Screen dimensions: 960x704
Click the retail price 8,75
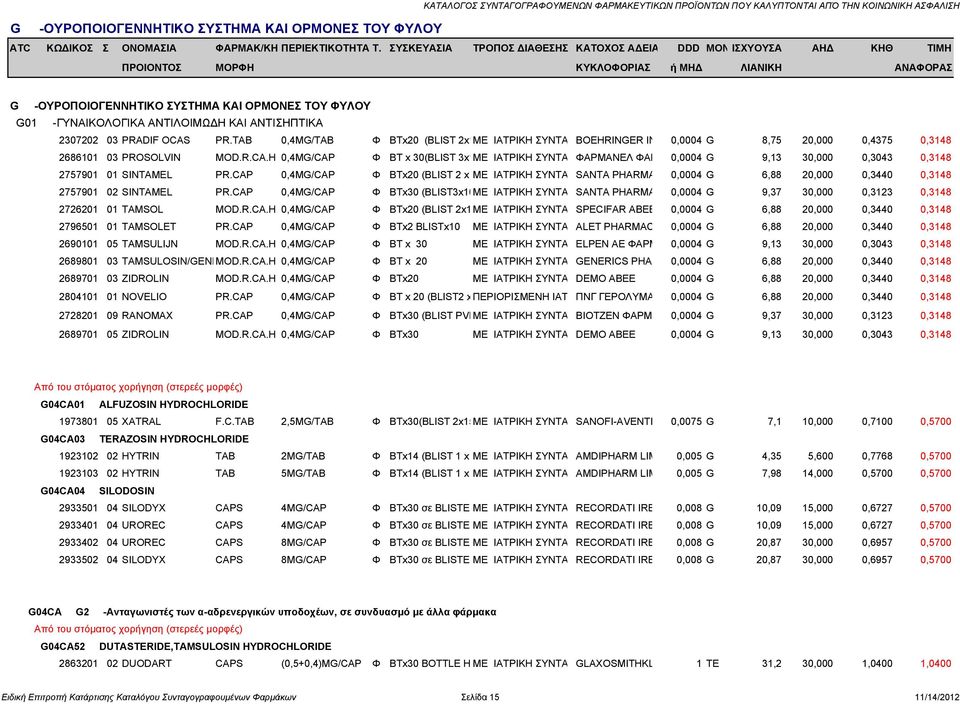pos(771,140)
